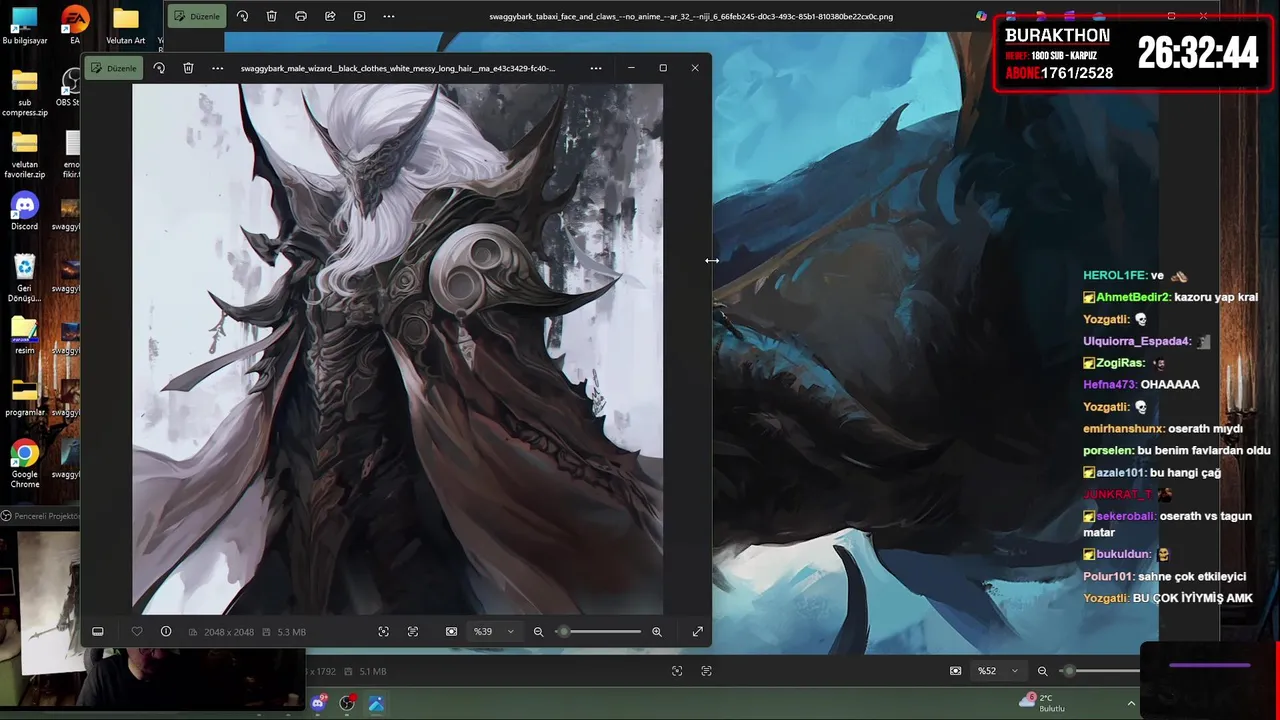Click the background window zoom slider handle
This screenshot has width=1280, height=720.
point(1069,671)
